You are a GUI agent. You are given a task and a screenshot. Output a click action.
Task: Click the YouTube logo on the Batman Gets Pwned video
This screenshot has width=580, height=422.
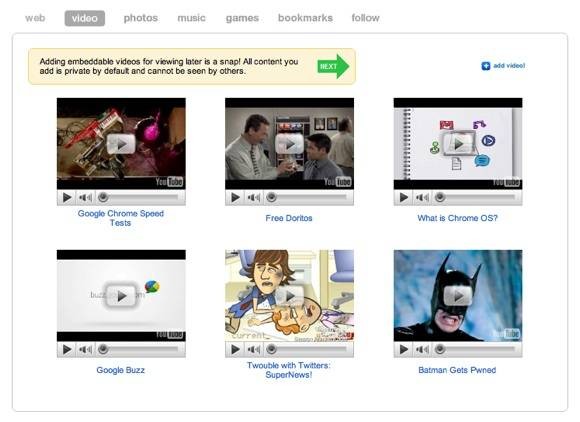pyautogui.click(x=506, y=334)
